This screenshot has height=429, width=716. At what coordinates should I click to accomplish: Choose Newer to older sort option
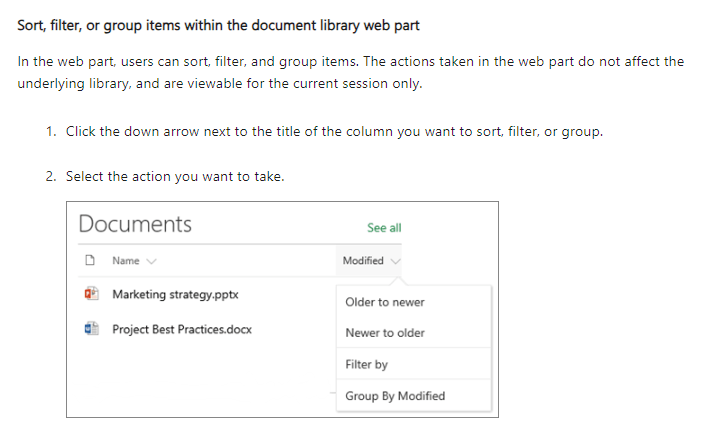click(x=385, y=333)
